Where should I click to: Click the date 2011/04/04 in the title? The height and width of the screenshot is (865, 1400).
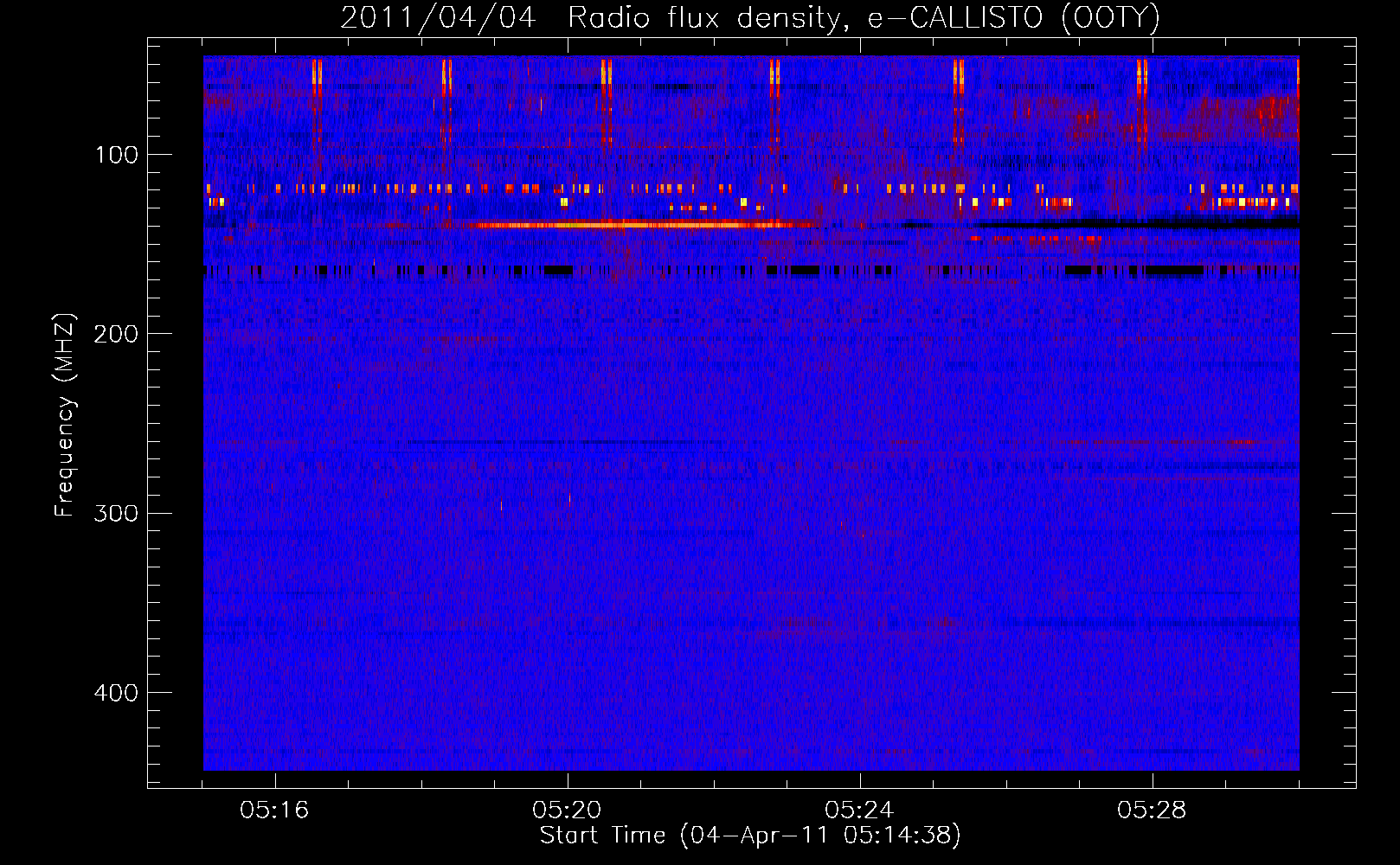coord(438,17)
